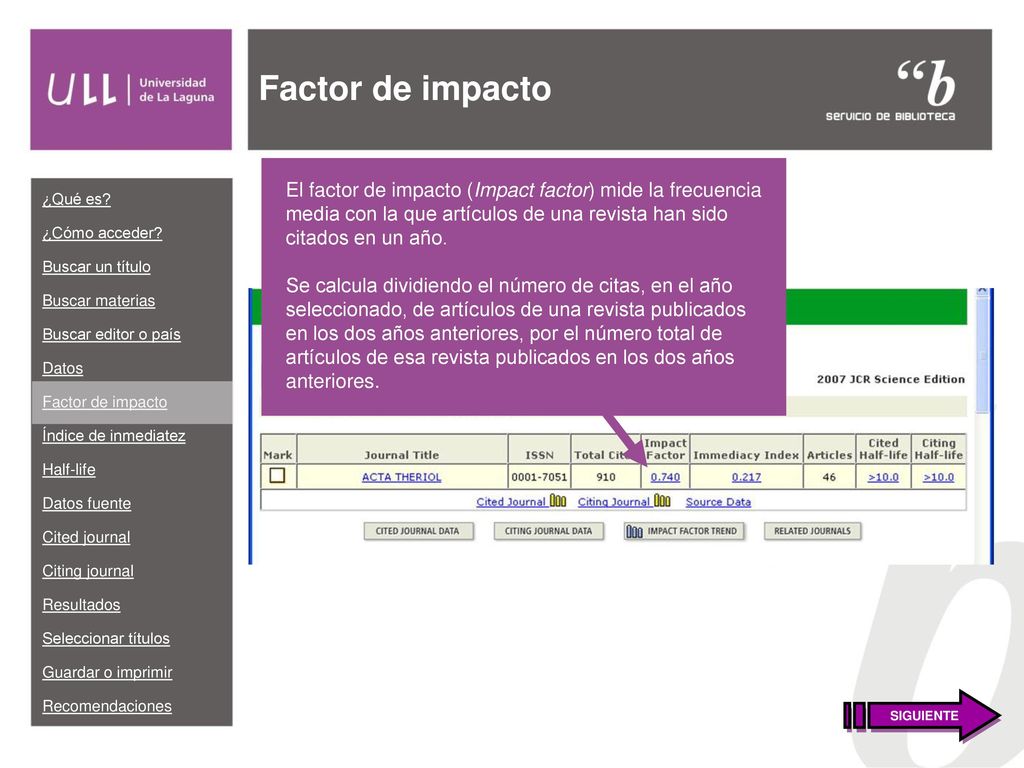Image resolution: width=1024 pixels, height=768 pixels.
Task: Open ACTA THERIOL journal title link
Action: tap(402, 477)
